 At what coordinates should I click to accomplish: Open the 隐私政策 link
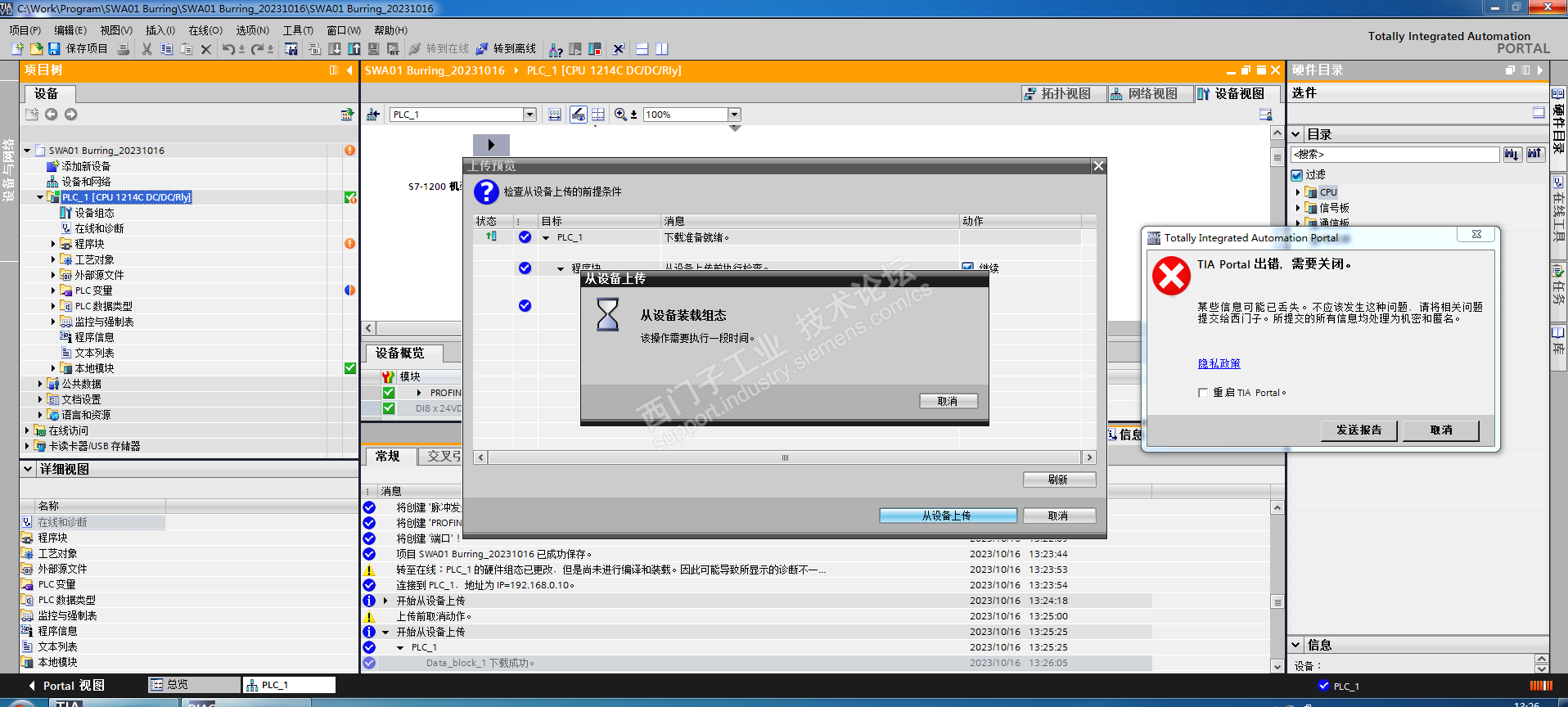pyautogui.click(x=1219, y=363)
